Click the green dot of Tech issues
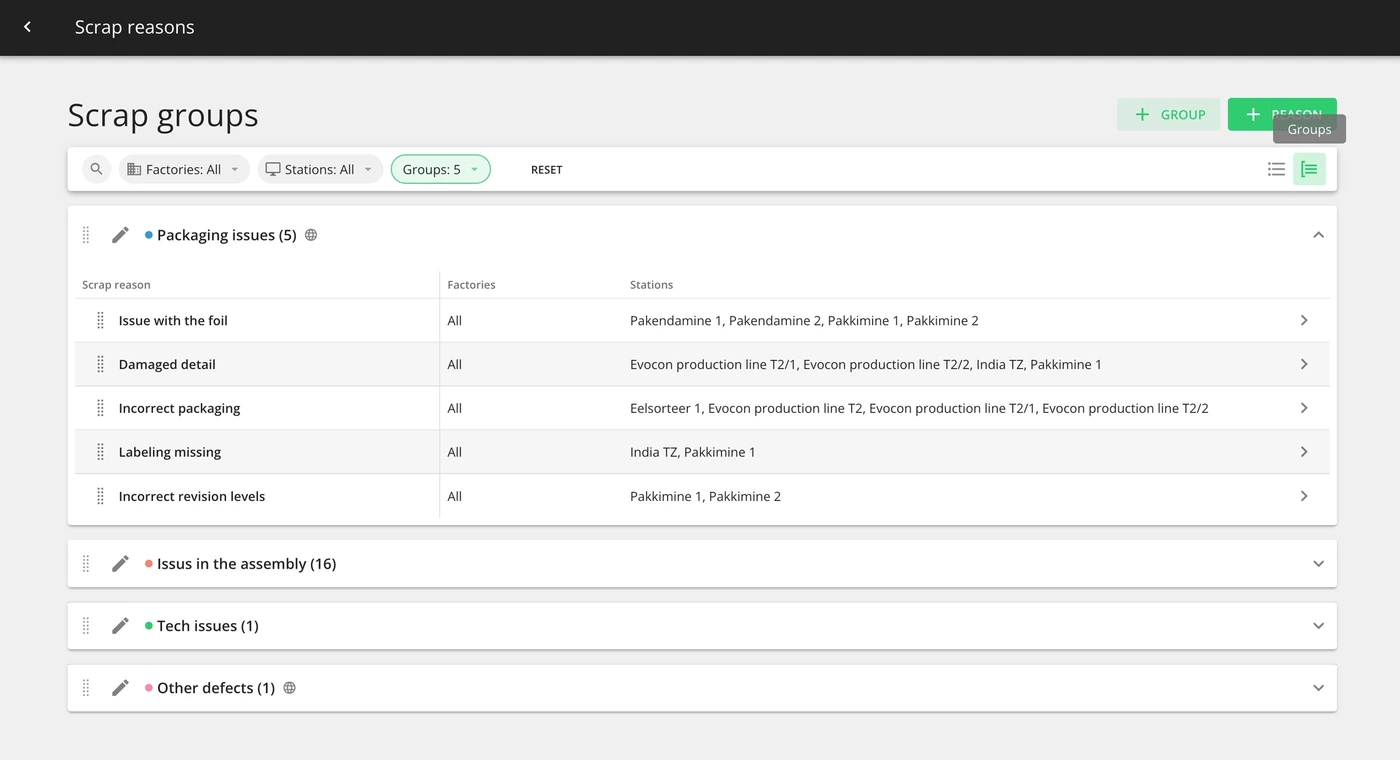Image resolution: width=1400 pixels, height=760 pixels. point(149,626)
